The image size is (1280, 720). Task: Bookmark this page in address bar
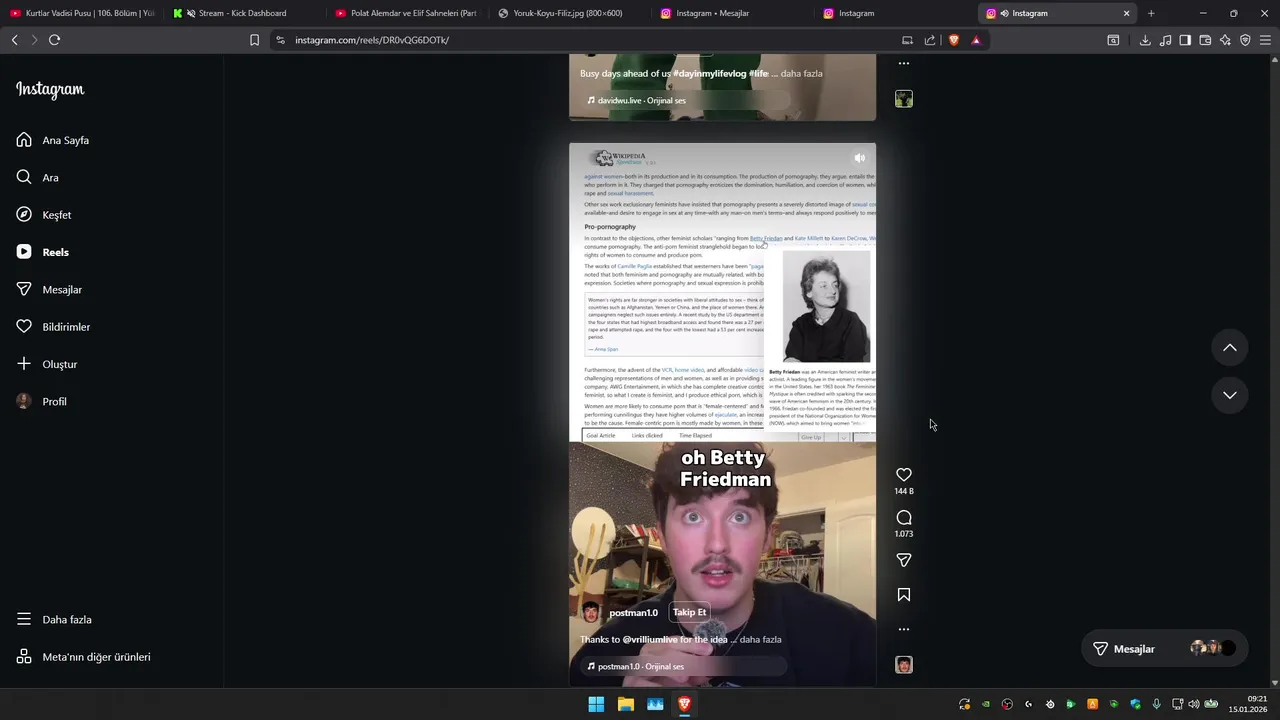254,40
